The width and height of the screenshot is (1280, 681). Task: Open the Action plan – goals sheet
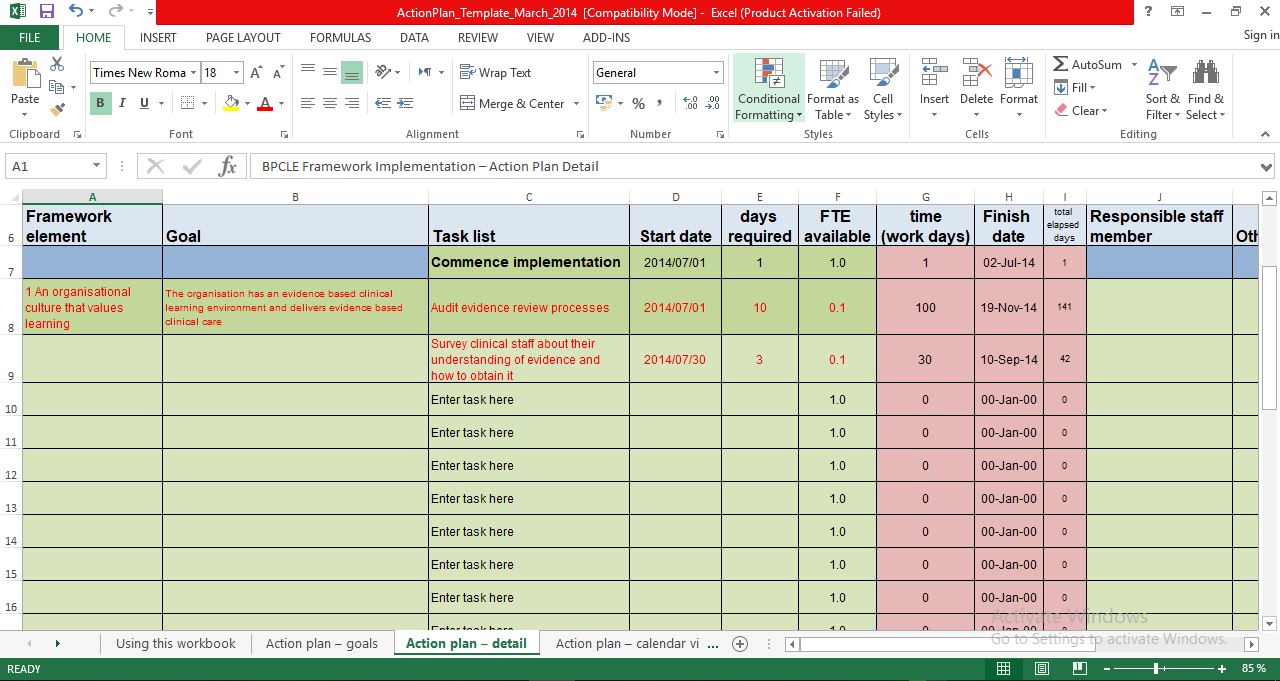click(x=321, y=643)
